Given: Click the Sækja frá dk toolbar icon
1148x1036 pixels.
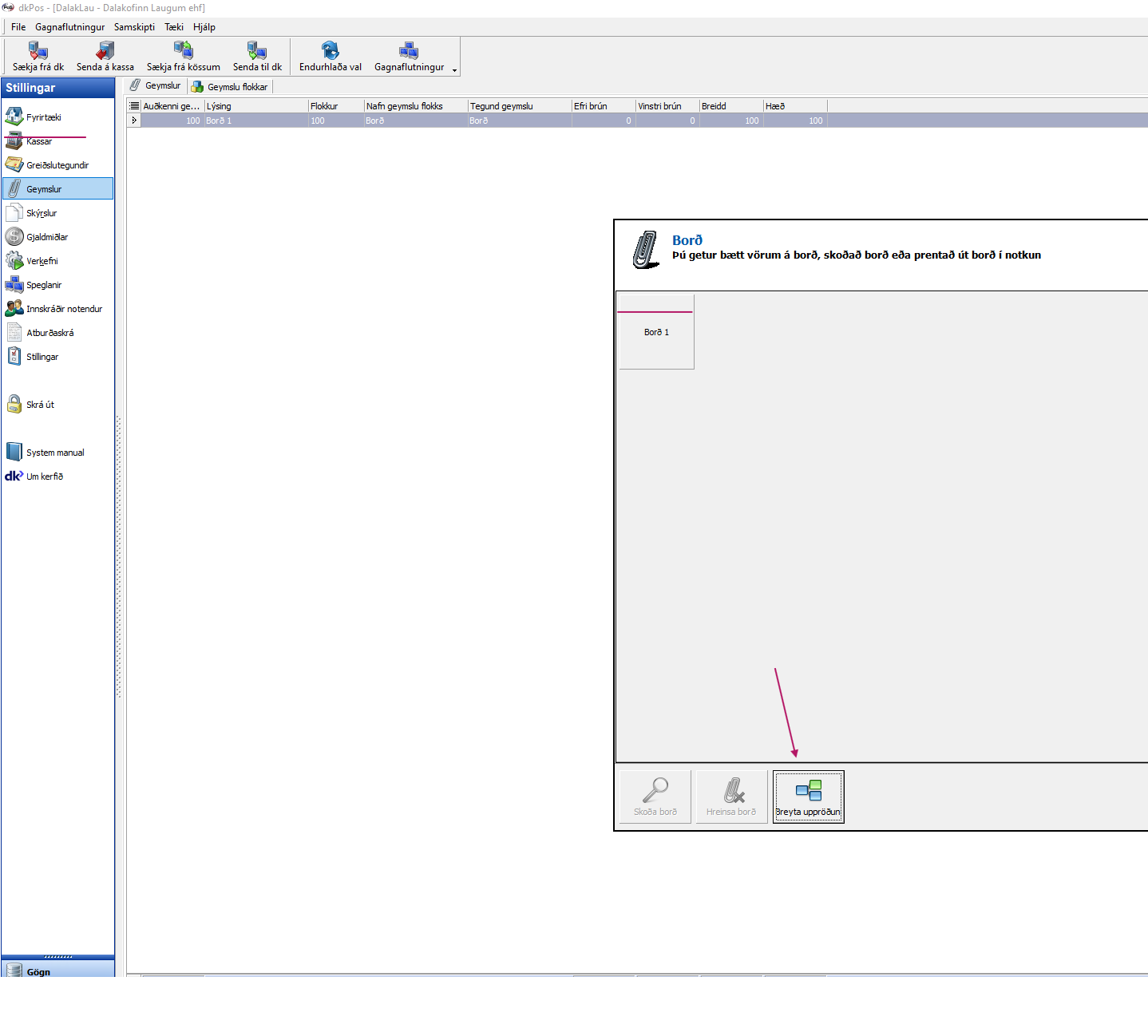Looking at the screenshot, I should point(38,52).
